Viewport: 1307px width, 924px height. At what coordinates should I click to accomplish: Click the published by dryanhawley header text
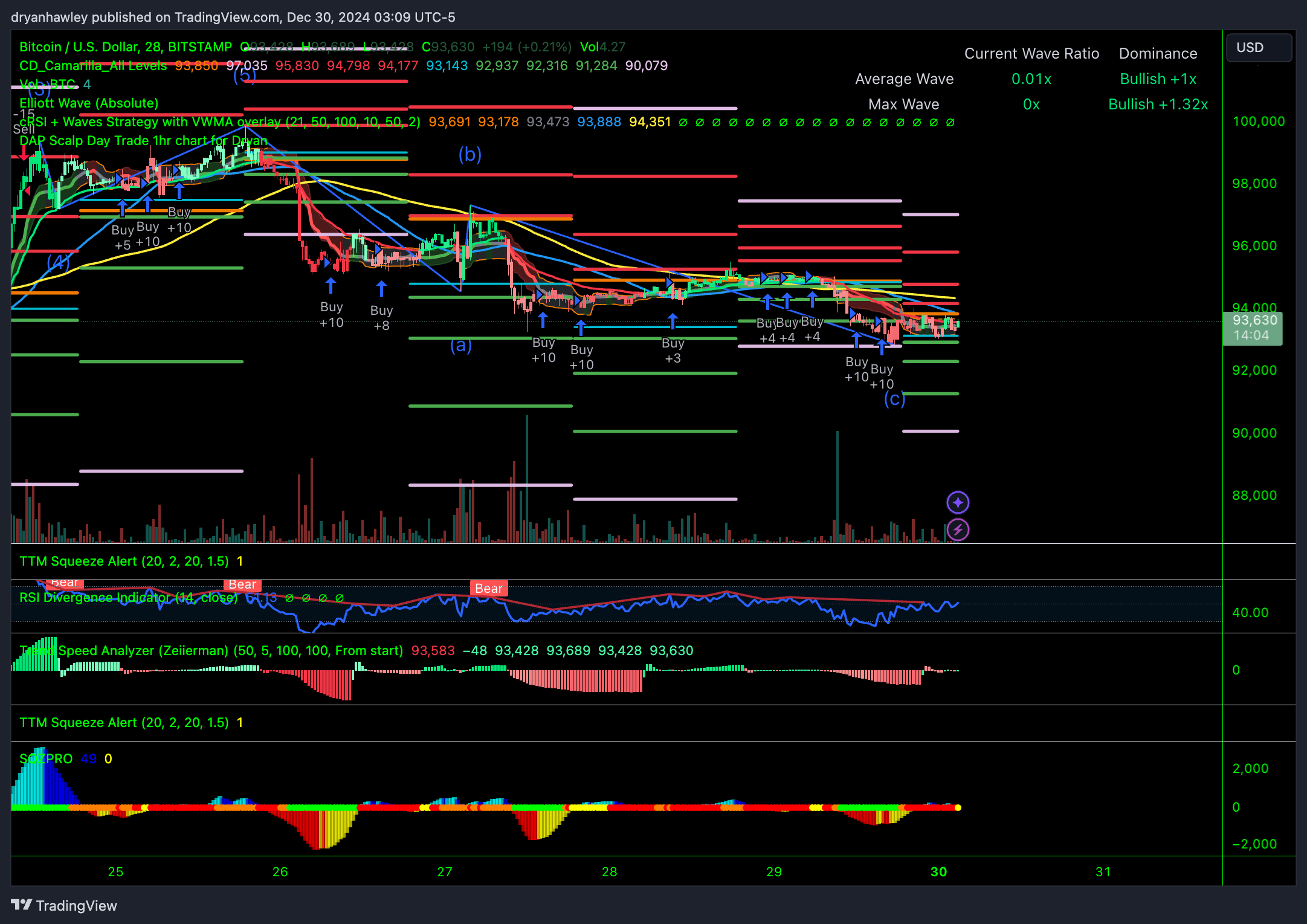[233, 18]
